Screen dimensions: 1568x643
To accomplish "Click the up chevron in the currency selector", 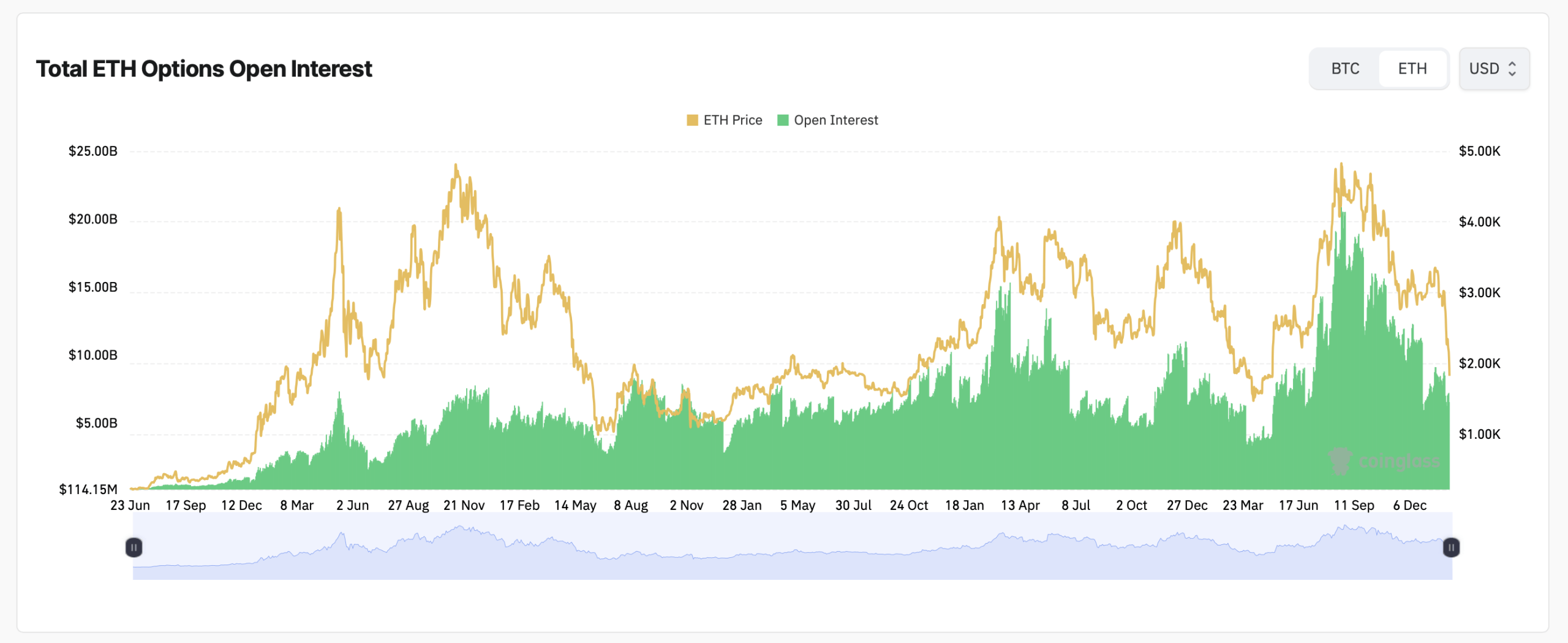I will [x=1512, y=65].
